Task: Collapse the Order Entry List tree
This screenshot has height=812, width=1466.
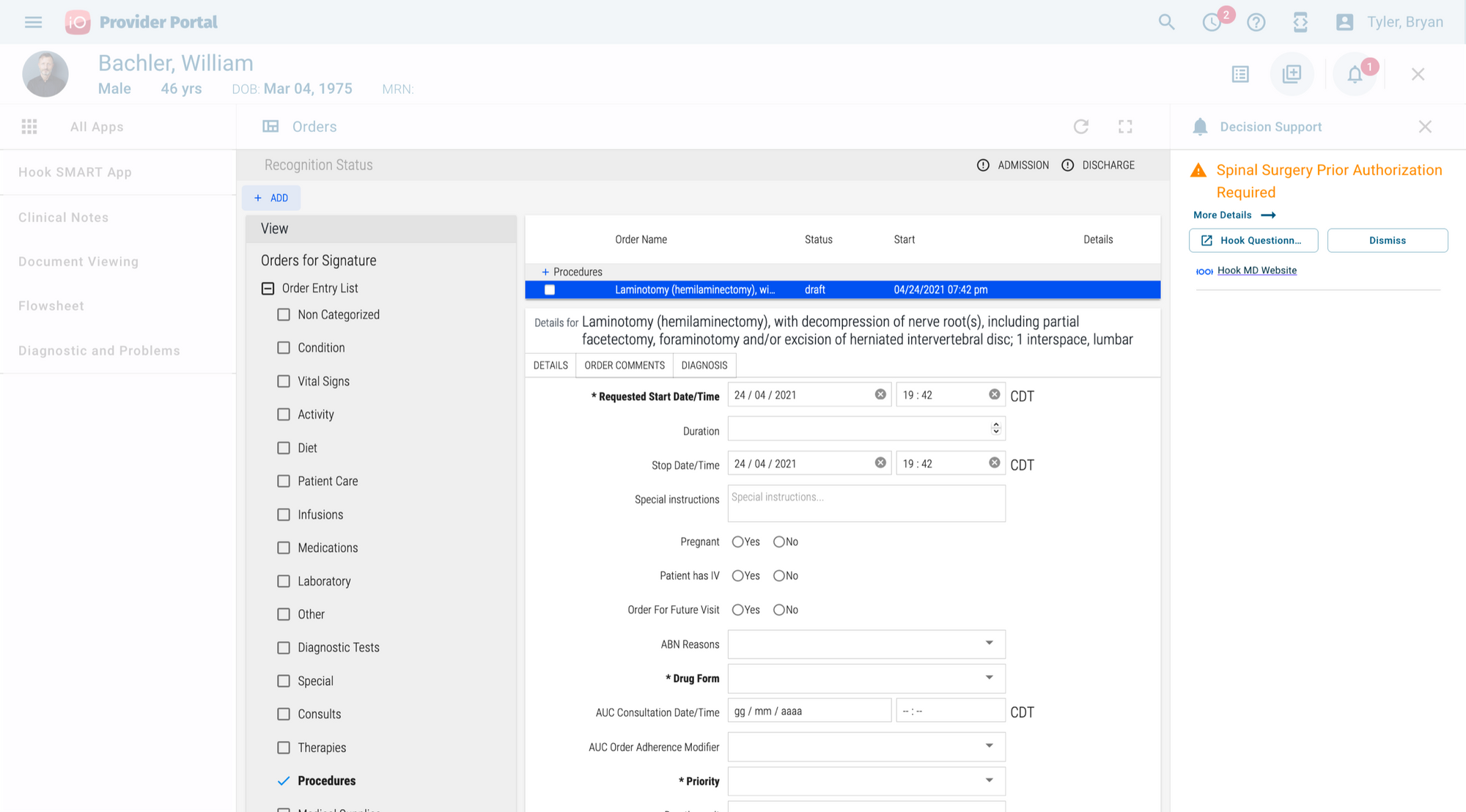Action: (x=268, y=288)
